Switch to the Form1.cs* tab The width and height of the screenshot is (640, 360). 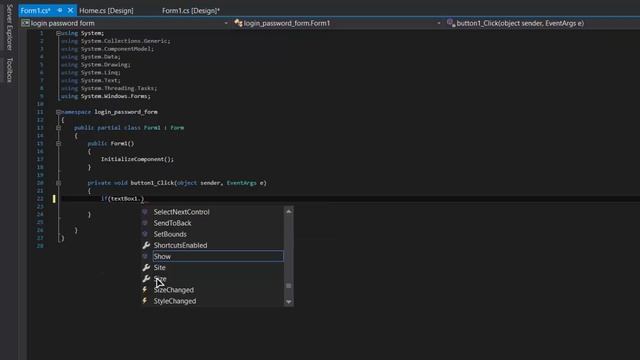36,11
